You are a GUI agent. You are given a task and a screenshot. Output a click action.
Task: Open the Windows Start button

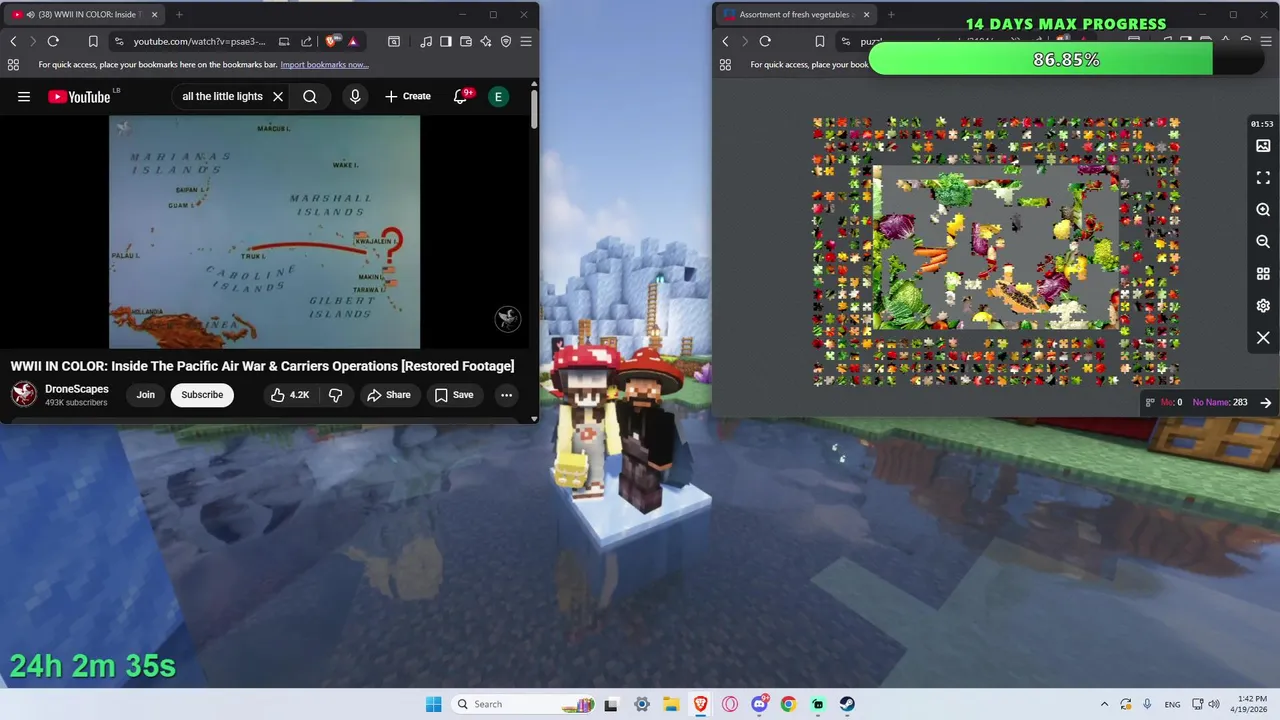point(433,704)
